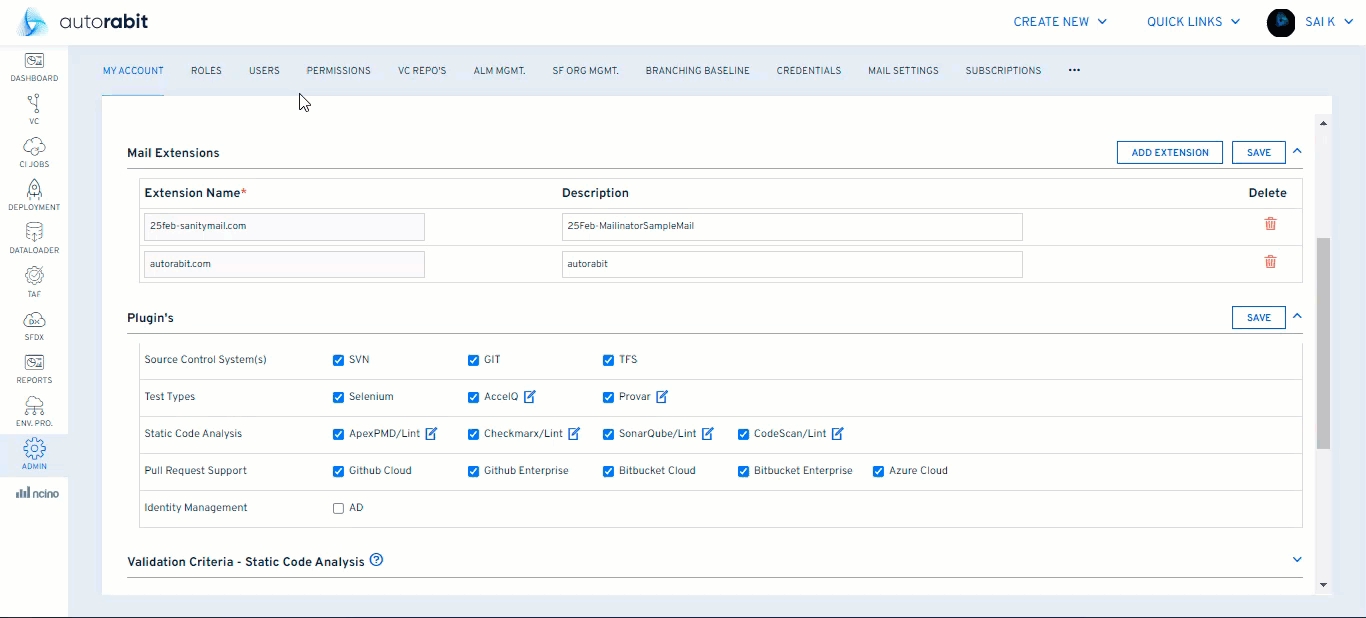The image size is (1366, 618).
Task: Click the autorabit.com extension name field
Action: click(284, 264)
